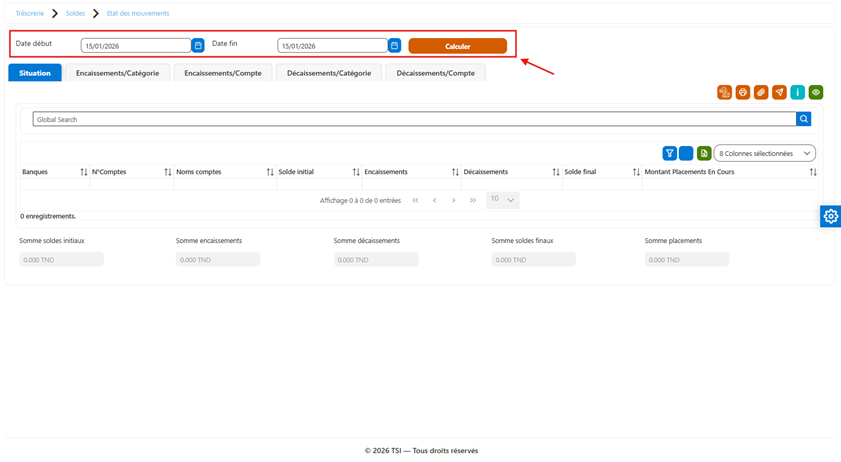Image resolution: width=841 pixels, height=462 pixels.
Task: Click the paperclip attachment icon
Action: 761,92
